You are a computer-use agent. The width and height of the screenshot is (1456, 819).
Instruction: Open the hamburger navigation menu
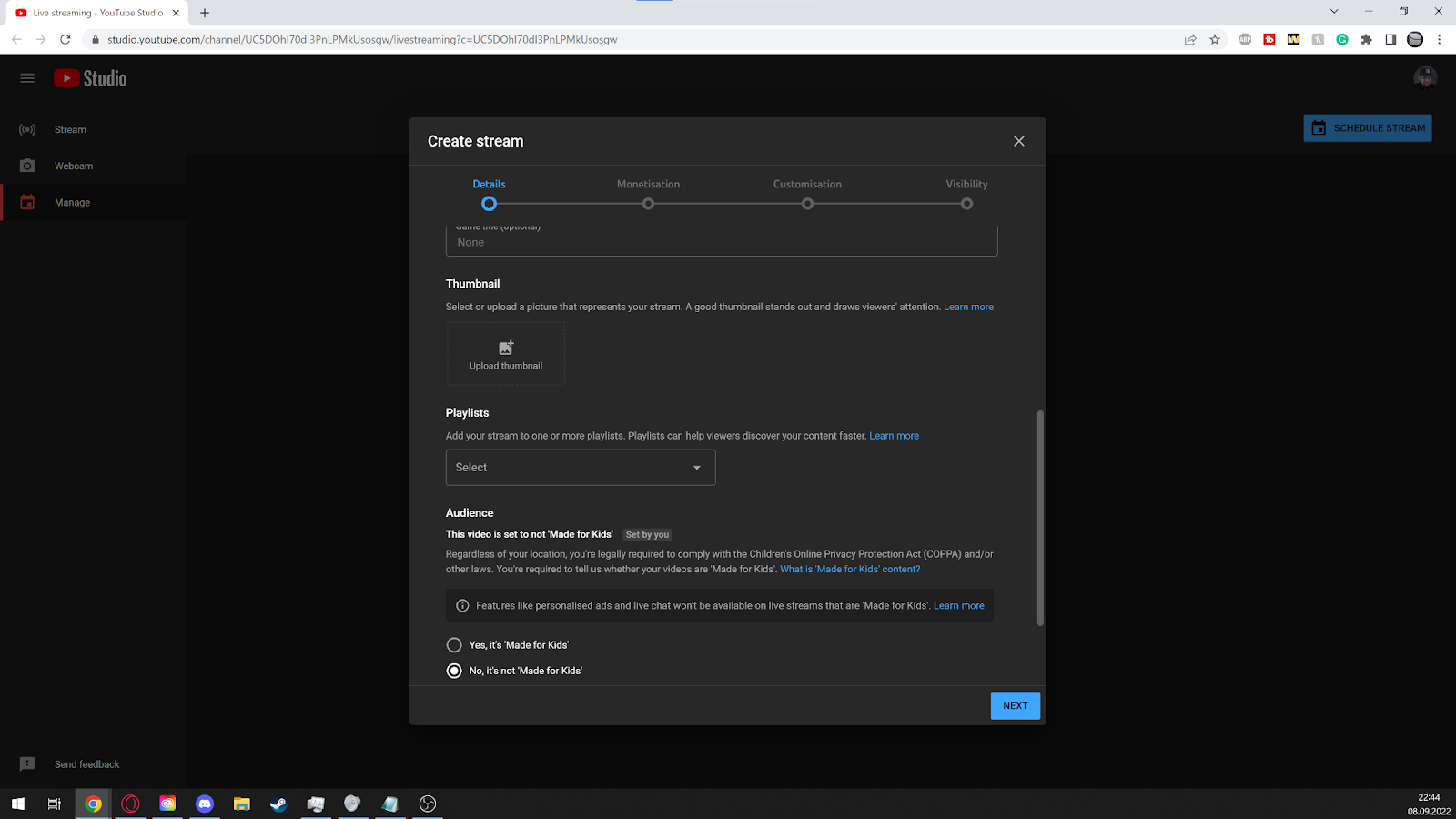[27, 78]
